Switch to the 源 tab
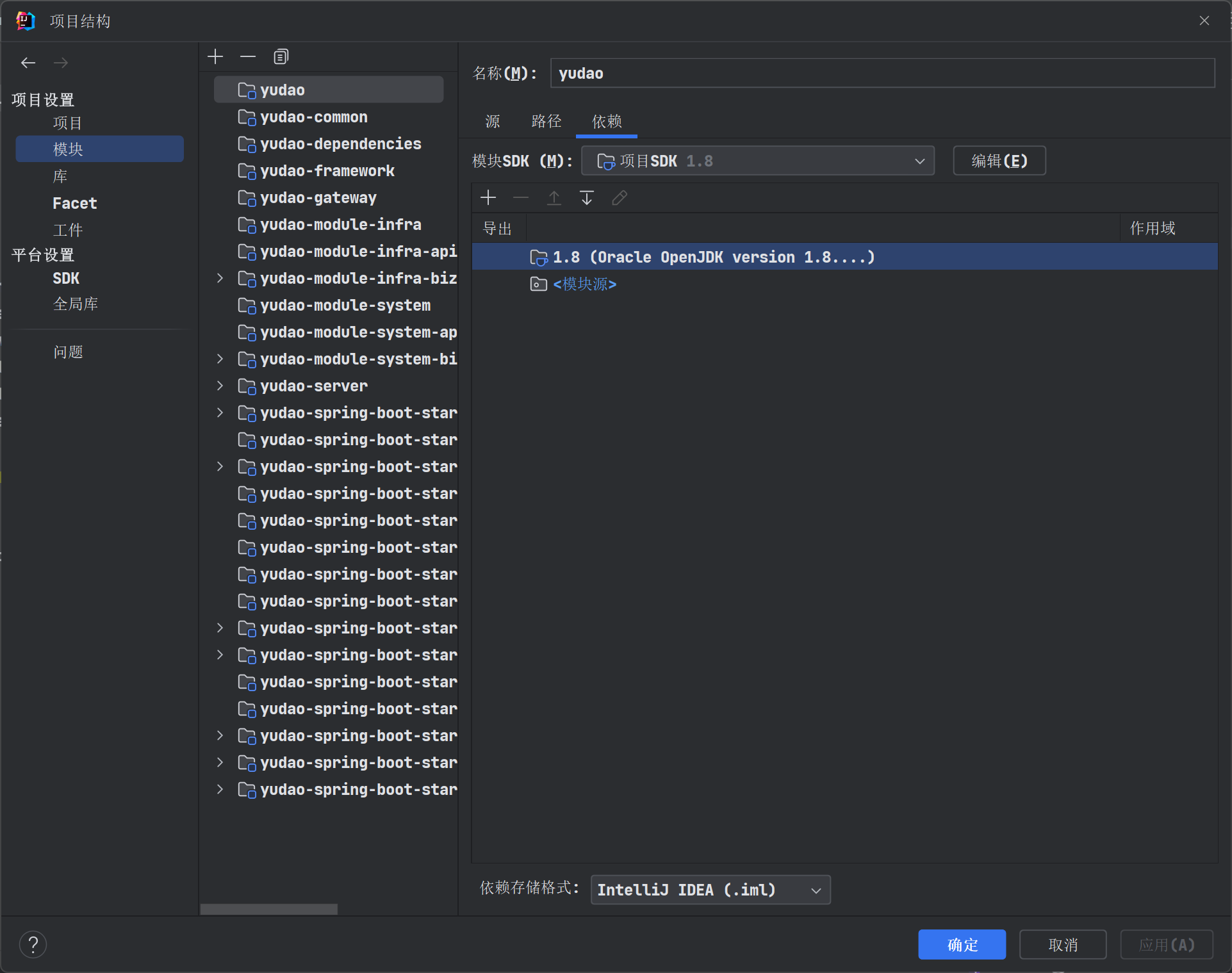The image size is (1232, 973). (x=492, y=121)
